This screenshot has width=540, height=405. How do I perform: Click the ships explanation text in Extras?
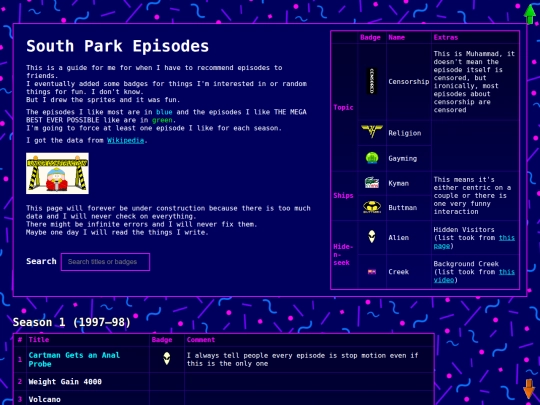click(472, 195)
